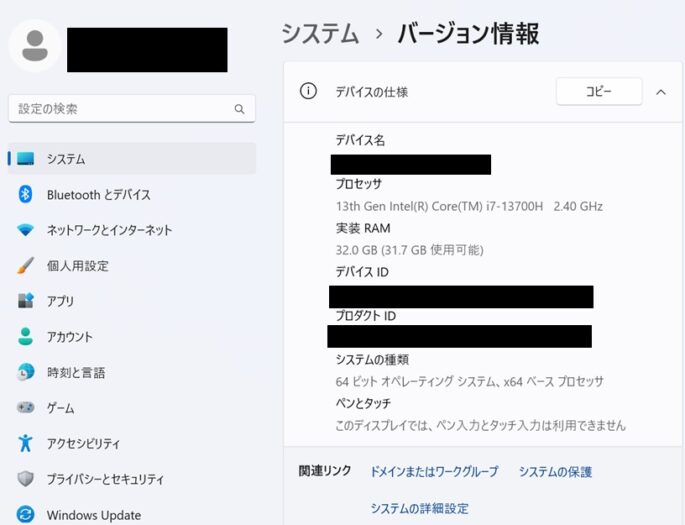Select アプリ in the sidebar
Image resolution: width=685 pixels, height=525 pixels.
click(x=132, y=301)
